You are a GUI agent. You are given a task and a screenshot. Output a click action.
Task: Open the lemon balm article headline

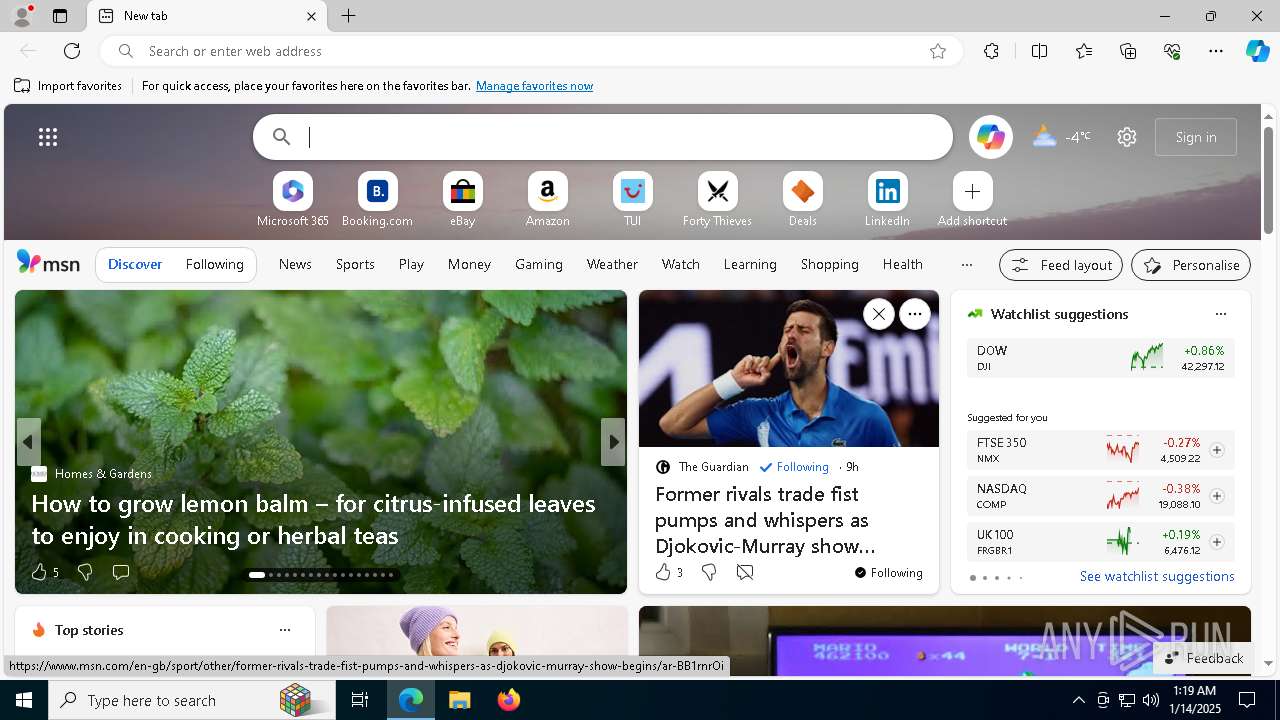[x=314, y=519]
